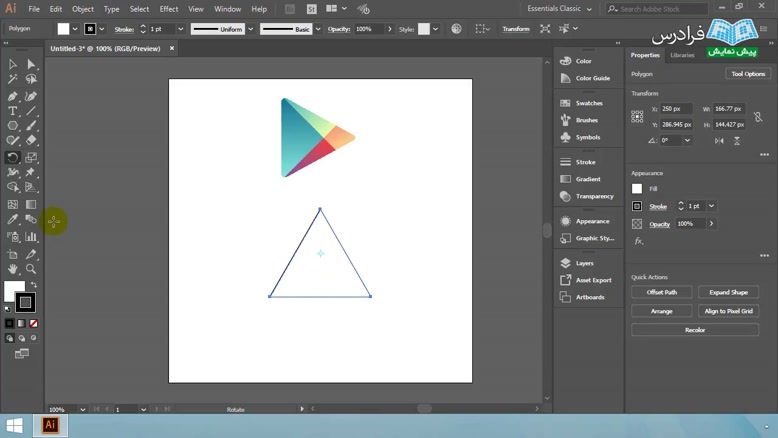Flip the shape horizontally

tap(719, 141)
